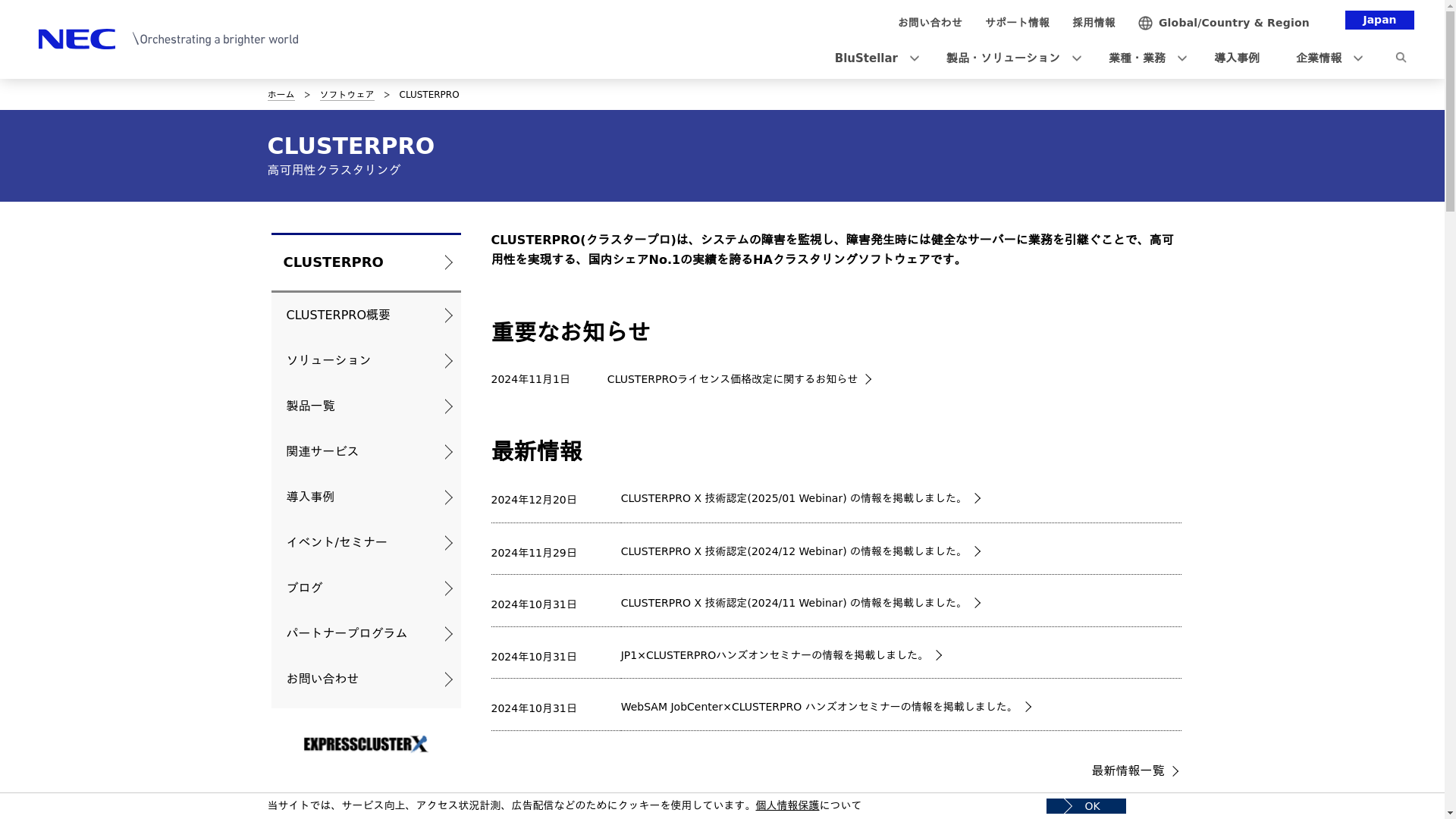
Task: Go to ソフトウェア breadcrumb
Action: (x=347, y=95)
